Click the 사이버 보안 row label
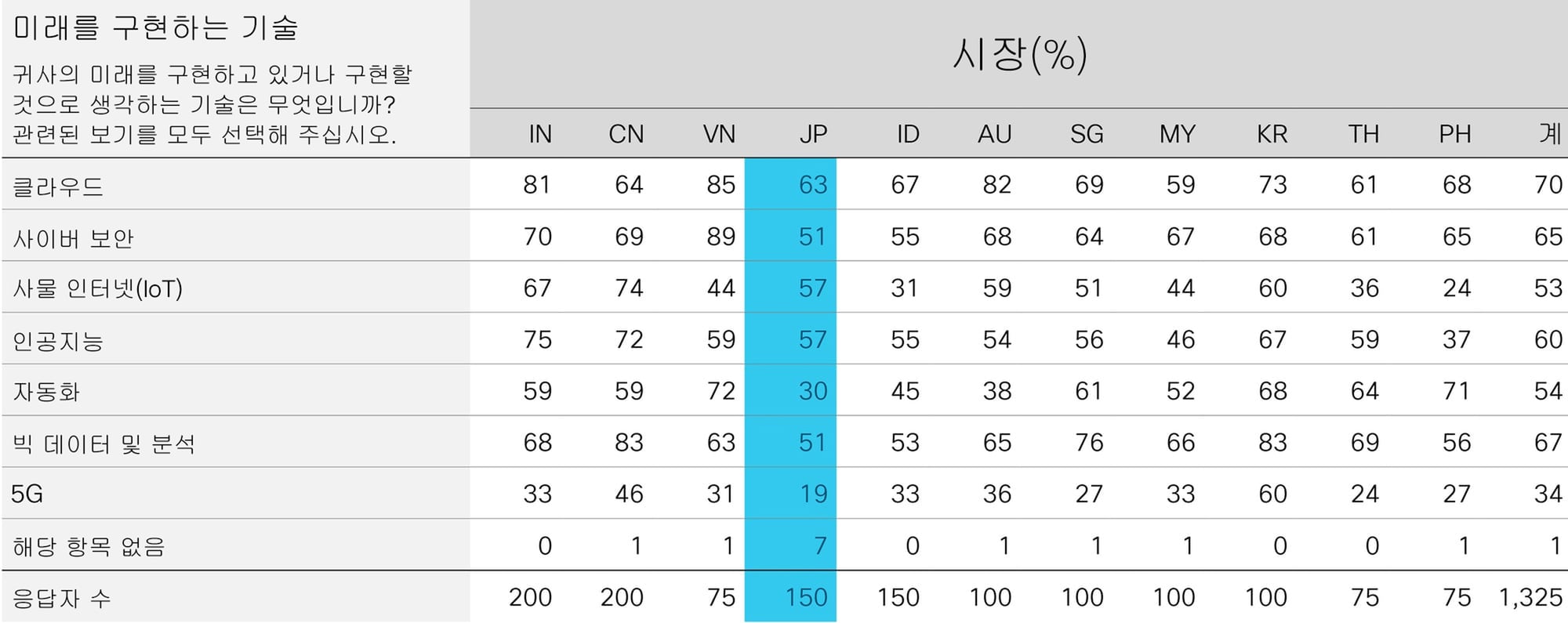Screen dimensions: 1568x623 pos(73,237)
